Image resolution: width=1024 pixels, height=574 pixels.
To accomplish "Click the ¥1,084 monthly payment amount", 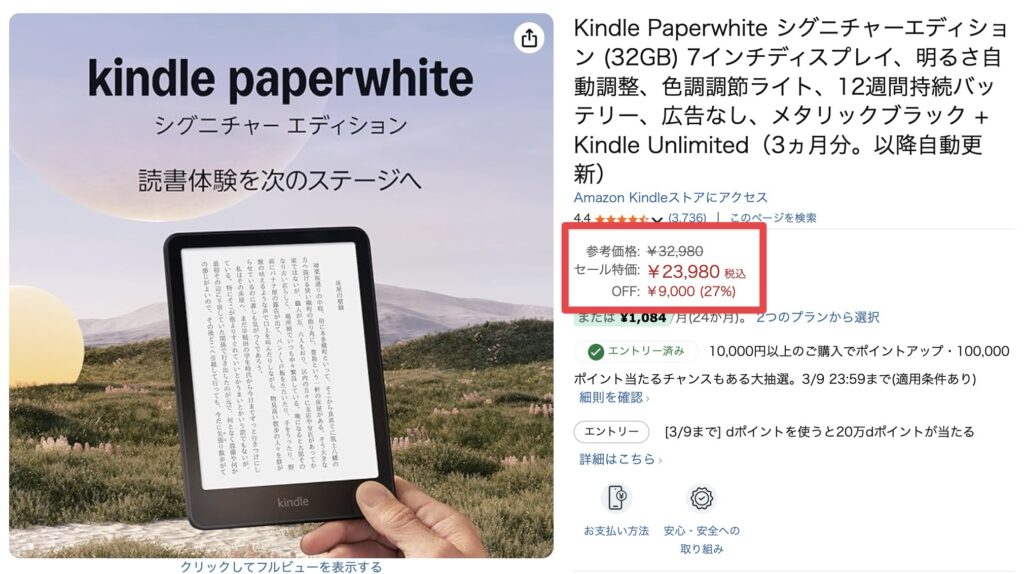I will pyautogui.click(x=643, y=317).
